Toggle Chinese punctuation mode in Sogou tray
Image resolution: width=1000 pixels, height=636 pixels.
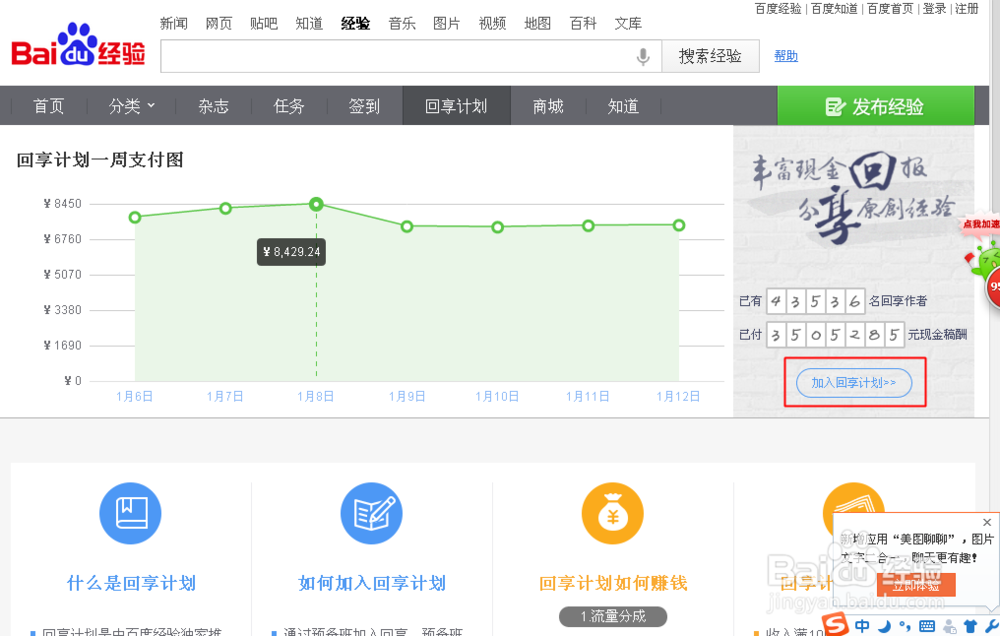coord(906,625)
